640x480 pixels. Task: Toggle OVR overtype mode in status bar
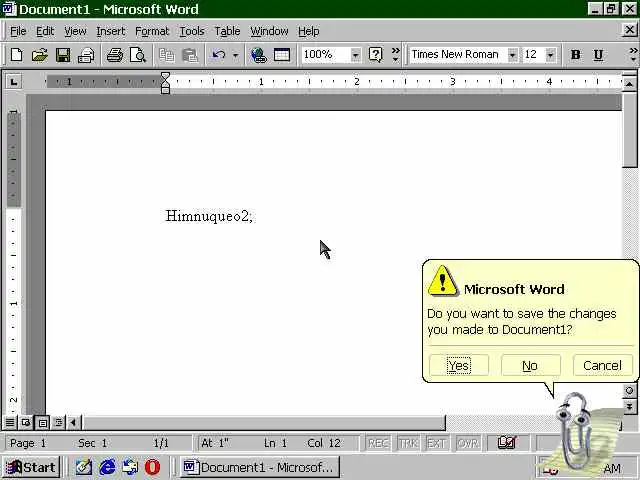click(x=467, y=443)
